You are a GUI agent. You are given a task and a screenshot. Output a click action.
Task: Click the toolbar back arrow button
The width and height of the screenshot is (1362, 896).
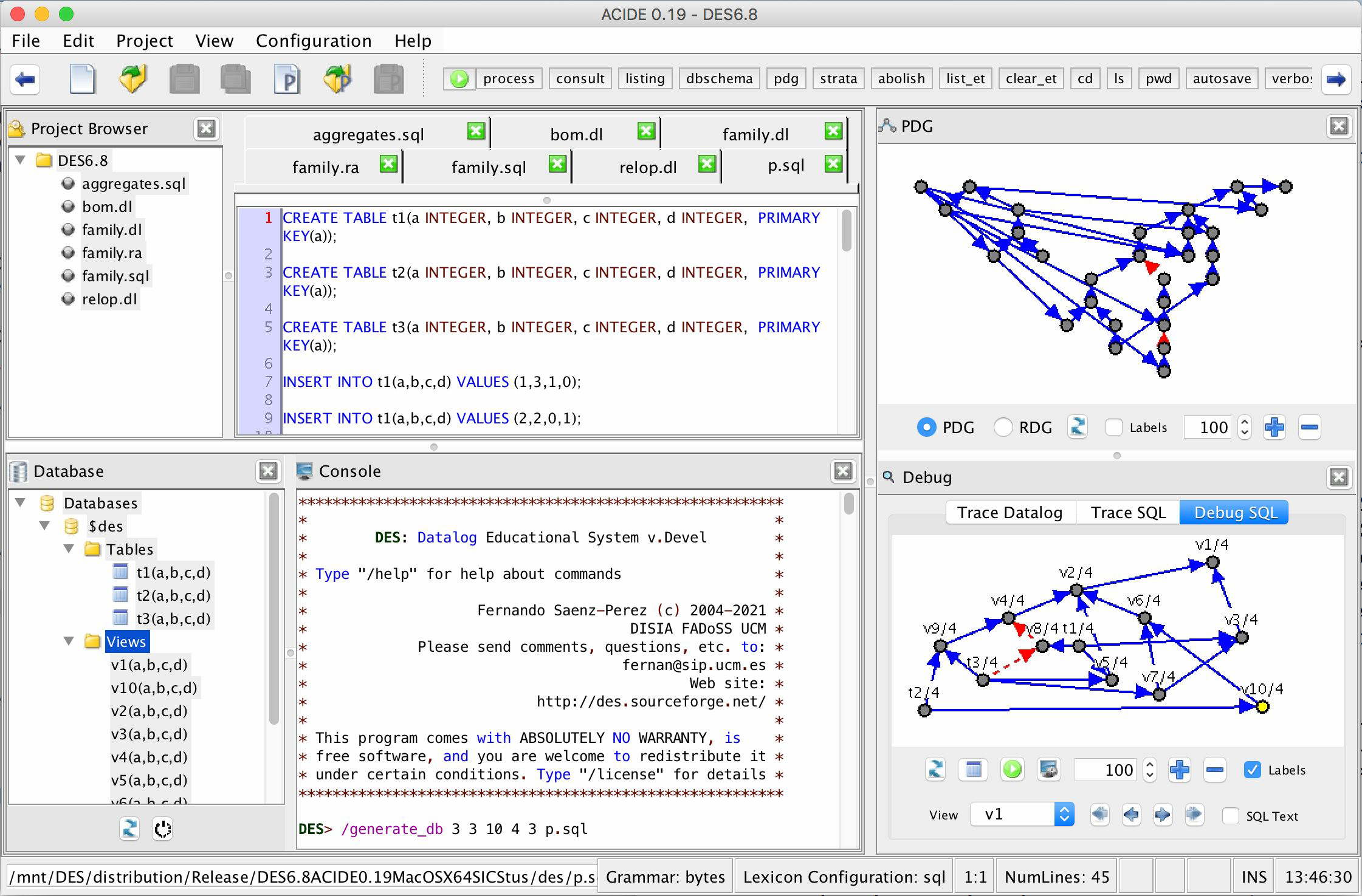[25, 80]
